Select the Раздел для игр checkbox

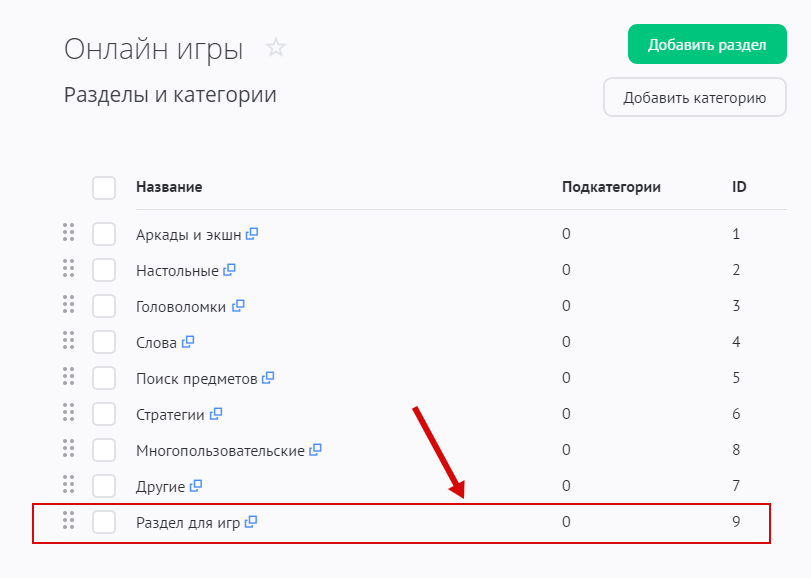[104, 522]
